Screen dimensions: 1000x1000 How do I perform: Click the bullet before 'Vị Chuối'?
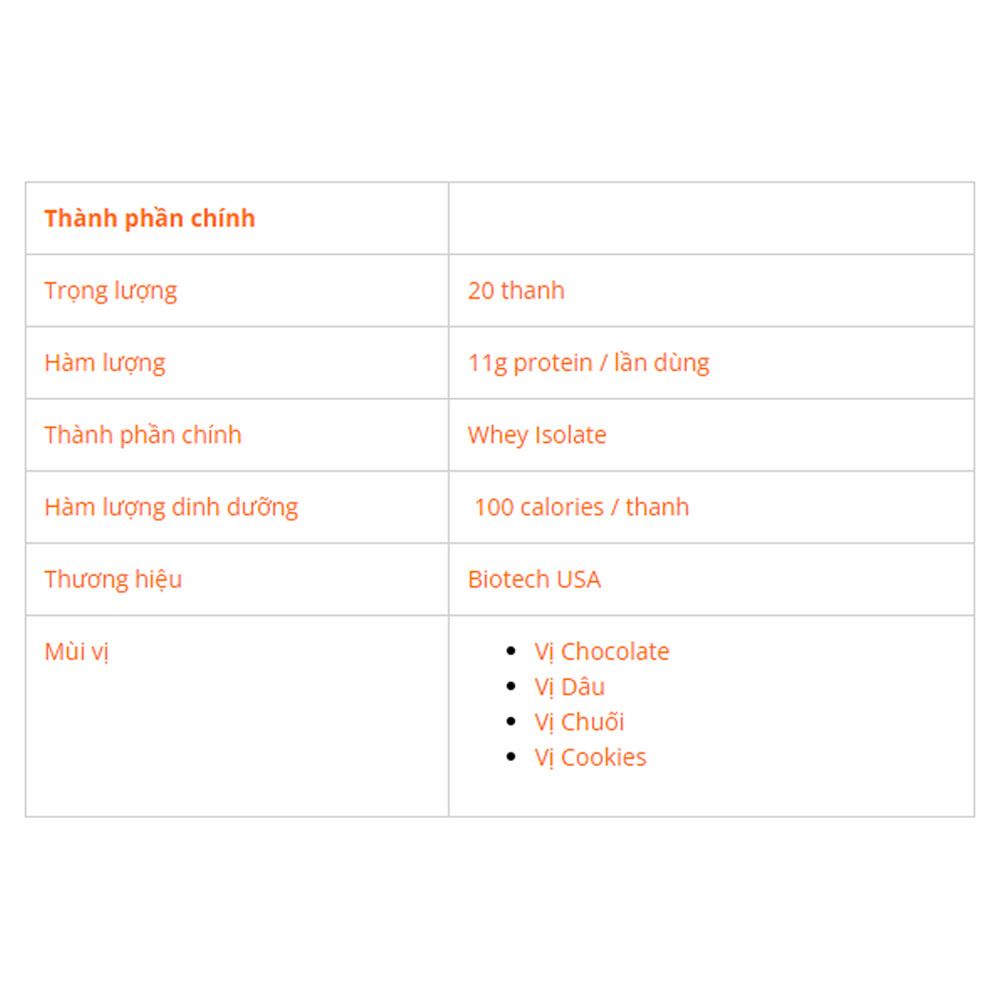pyautogui.click(x=510, y=721)
